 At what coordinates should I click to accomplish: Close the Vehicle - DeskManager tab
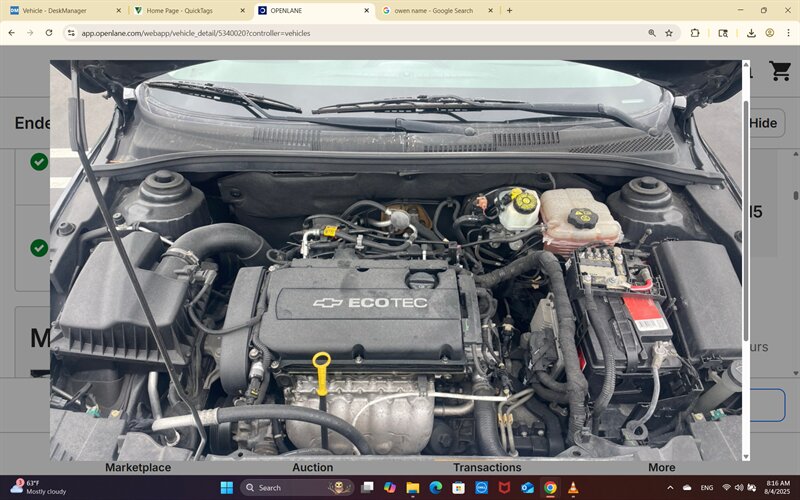[118, 10]
